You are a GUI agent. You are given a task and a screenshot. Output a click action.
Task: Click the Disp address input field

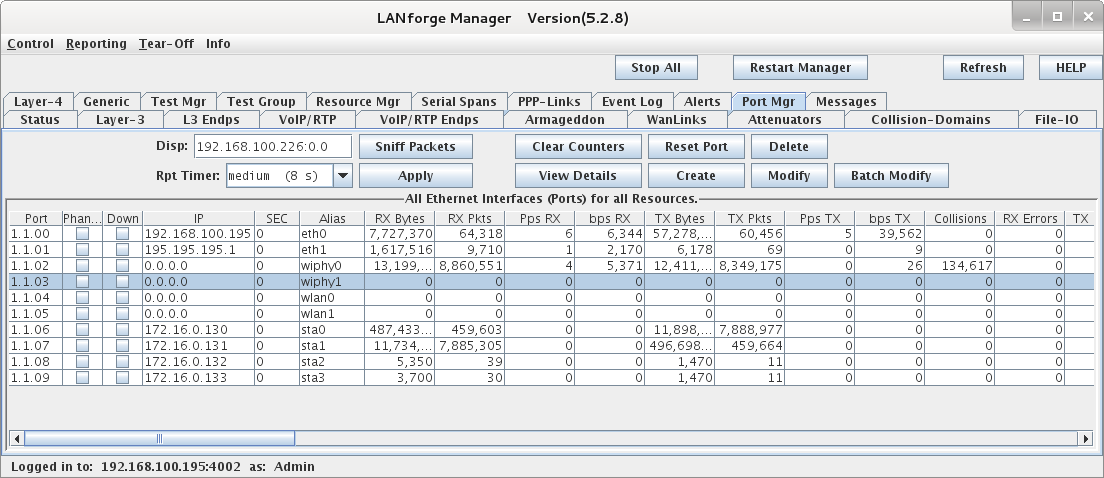[272, 146]
